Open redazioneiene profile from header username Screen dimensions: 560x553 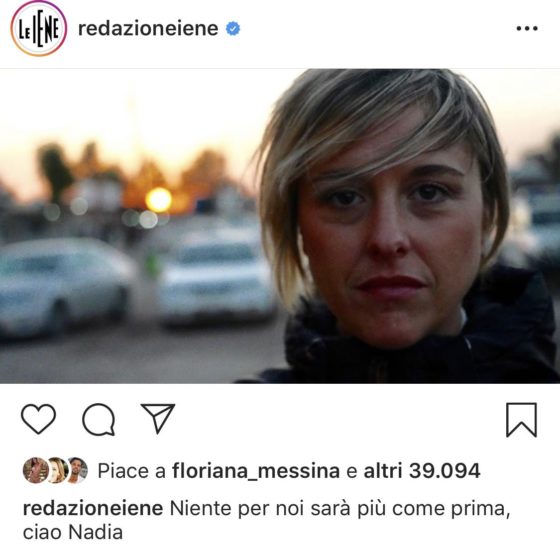pos(148,29)
